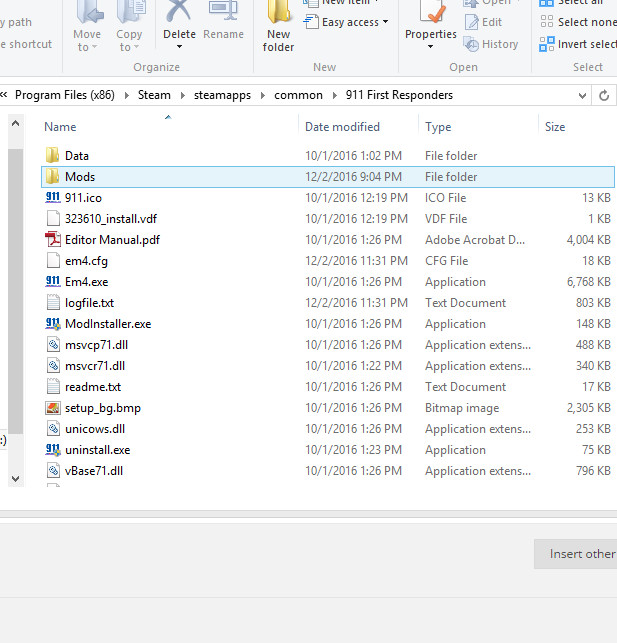Image resolution: width=617 pixels, height=643 pixels.
Task: Go to common in breadcrumb
Action: 298,95
